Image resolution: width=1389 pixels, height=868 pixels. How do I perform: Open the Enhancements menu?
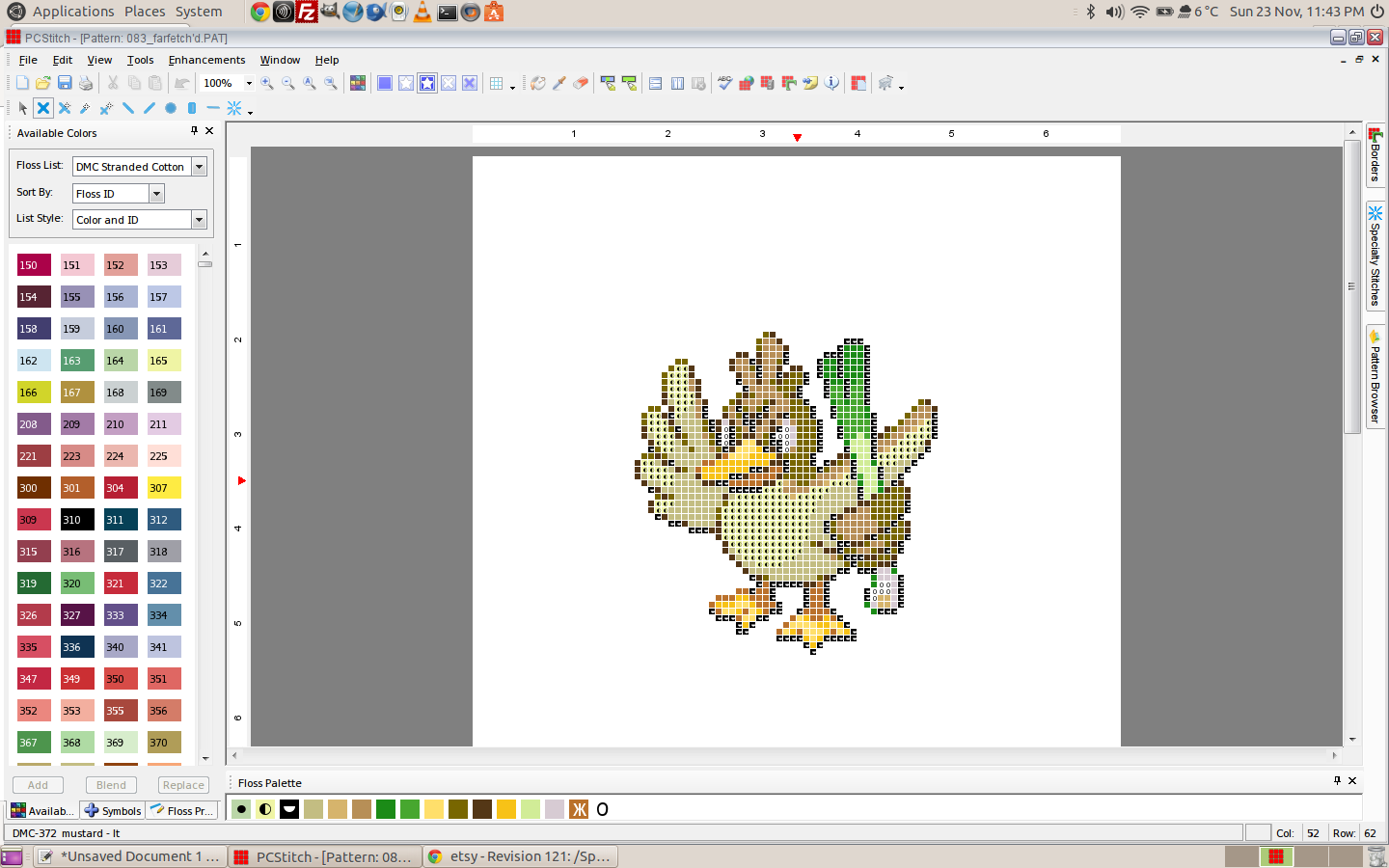pyautogui.click(x=206, y=60)
